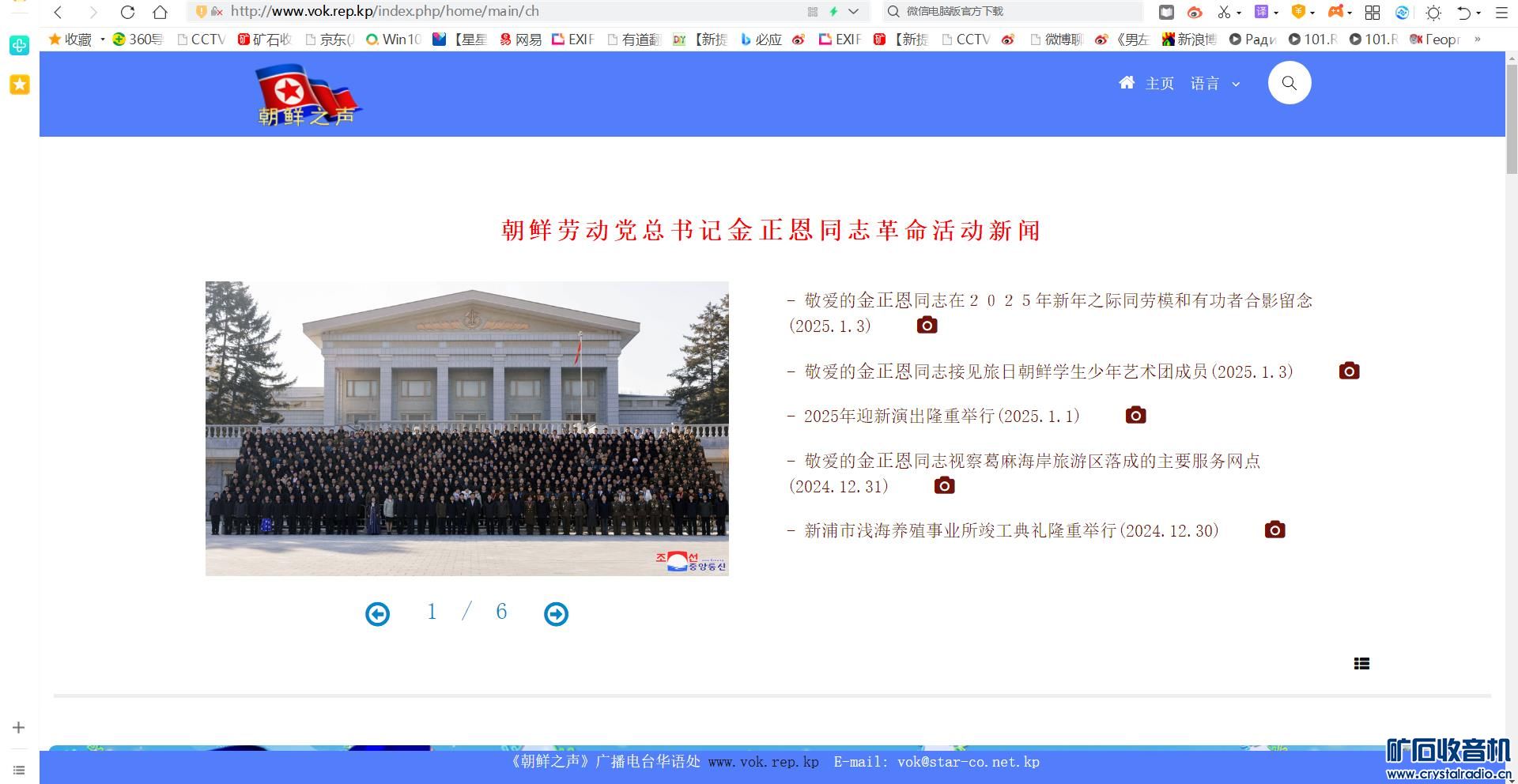Expand the address bar history dropdown
1518x784 pixels.
pyautogui.click(x=853, y=12)
